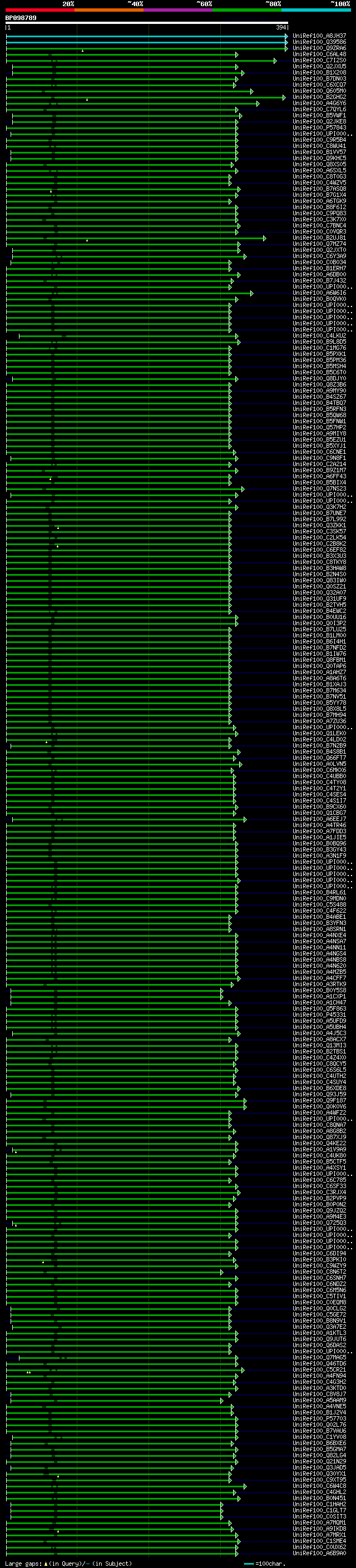The width and height of the screenshot is (356, 1568).
Task: Click the cyan alignment bar for A8JH37
Action: 147,37
